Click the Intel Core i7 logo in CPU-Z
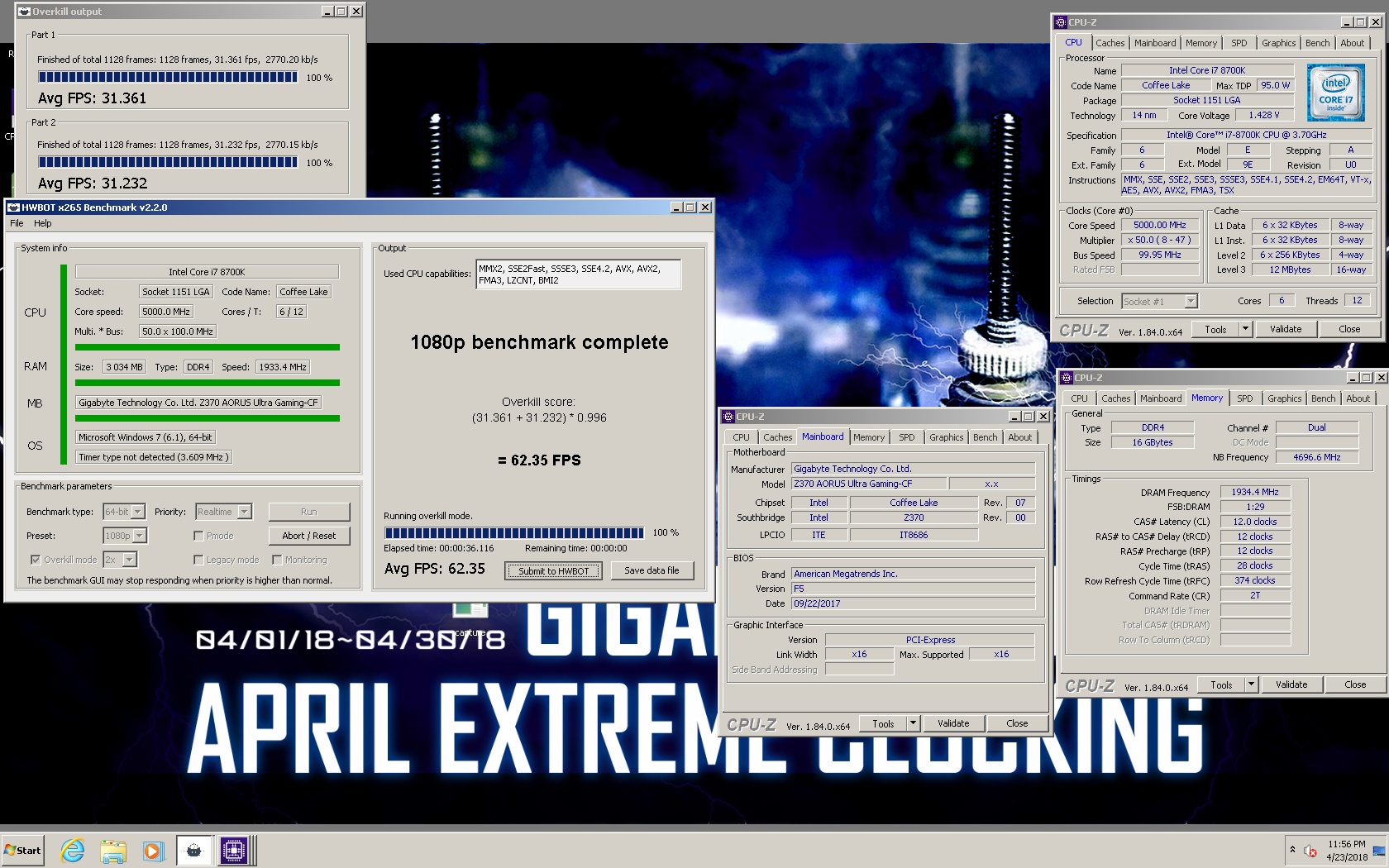The image size is (1389, 868). click(x=1336, y=93)
